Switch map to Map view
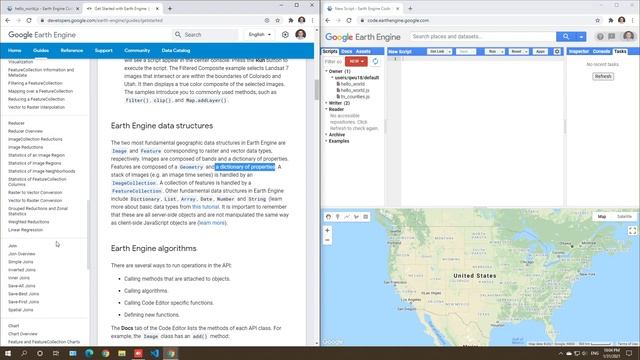Viewport: 640px width, 360px height. click(x=602, y=217)
